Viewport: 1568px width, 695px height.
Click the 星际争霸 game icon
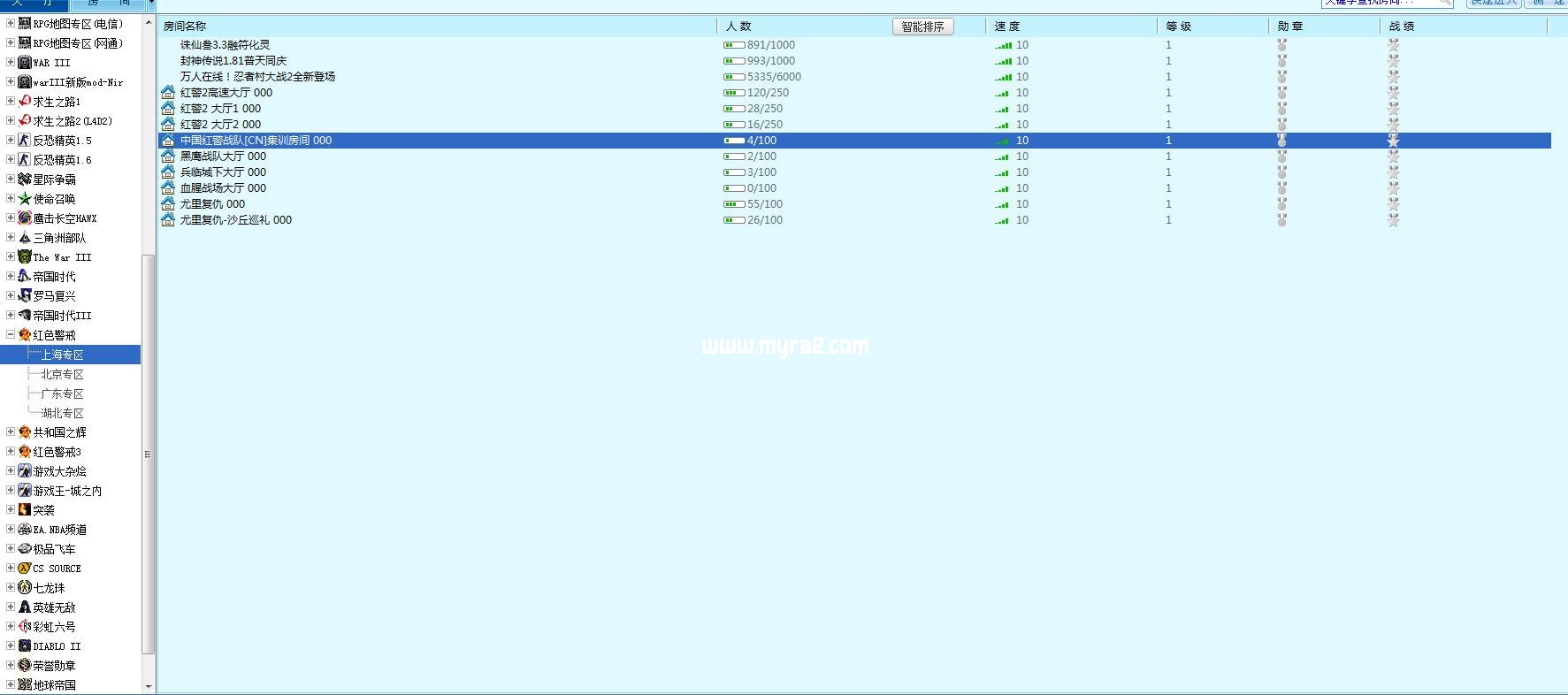pos(25,179)
